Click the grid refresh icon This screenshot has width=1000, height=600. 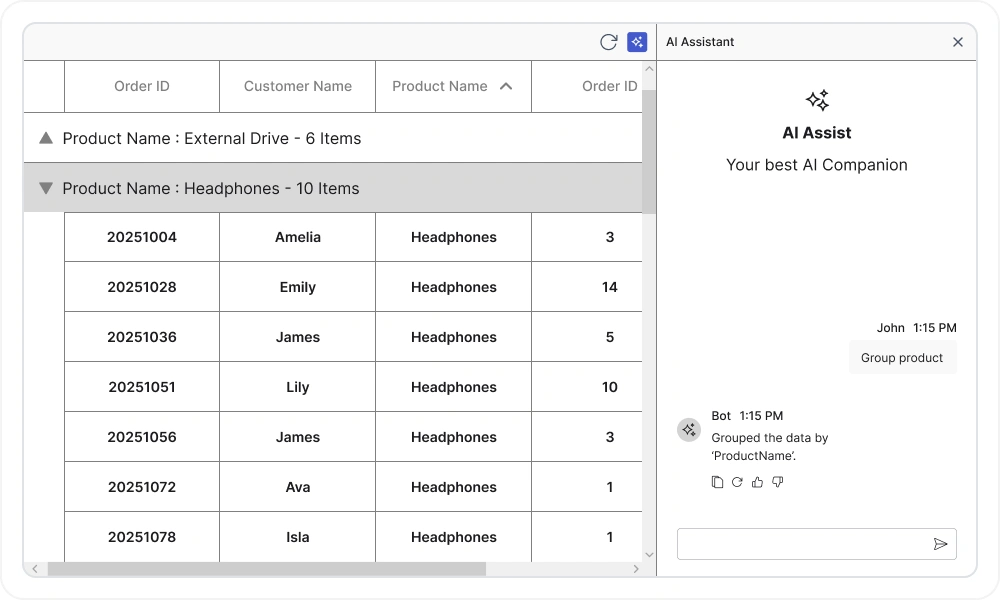coord(608,42)
